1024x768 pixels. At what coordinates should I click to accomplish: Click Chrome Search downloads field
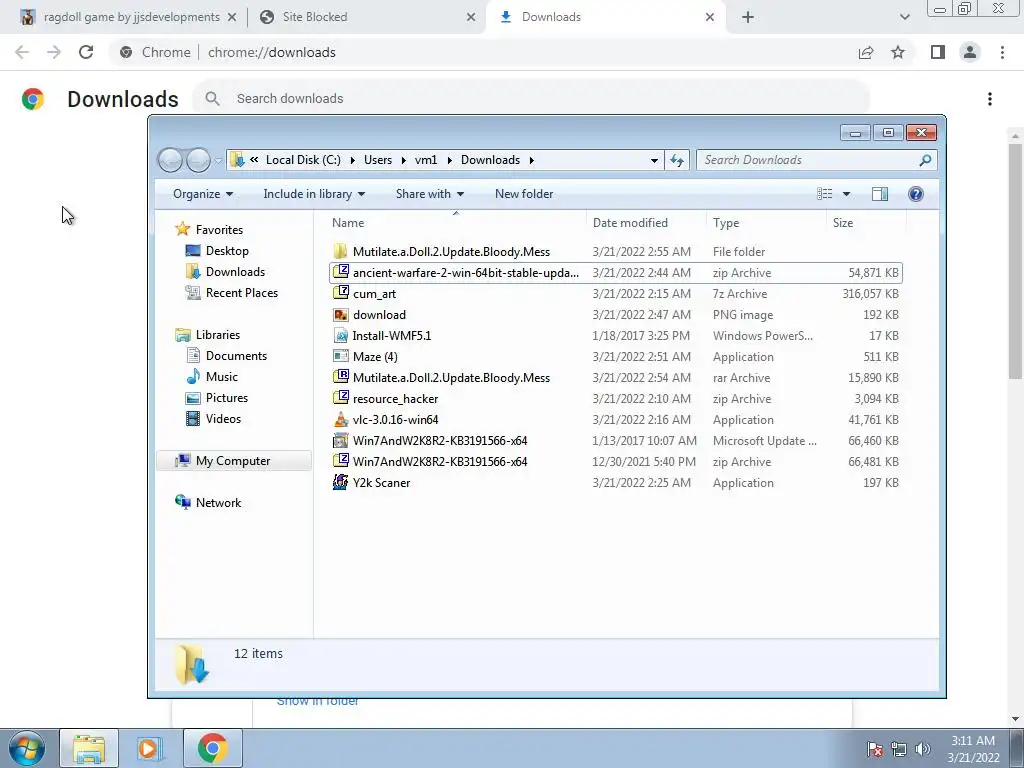(530, 99)
